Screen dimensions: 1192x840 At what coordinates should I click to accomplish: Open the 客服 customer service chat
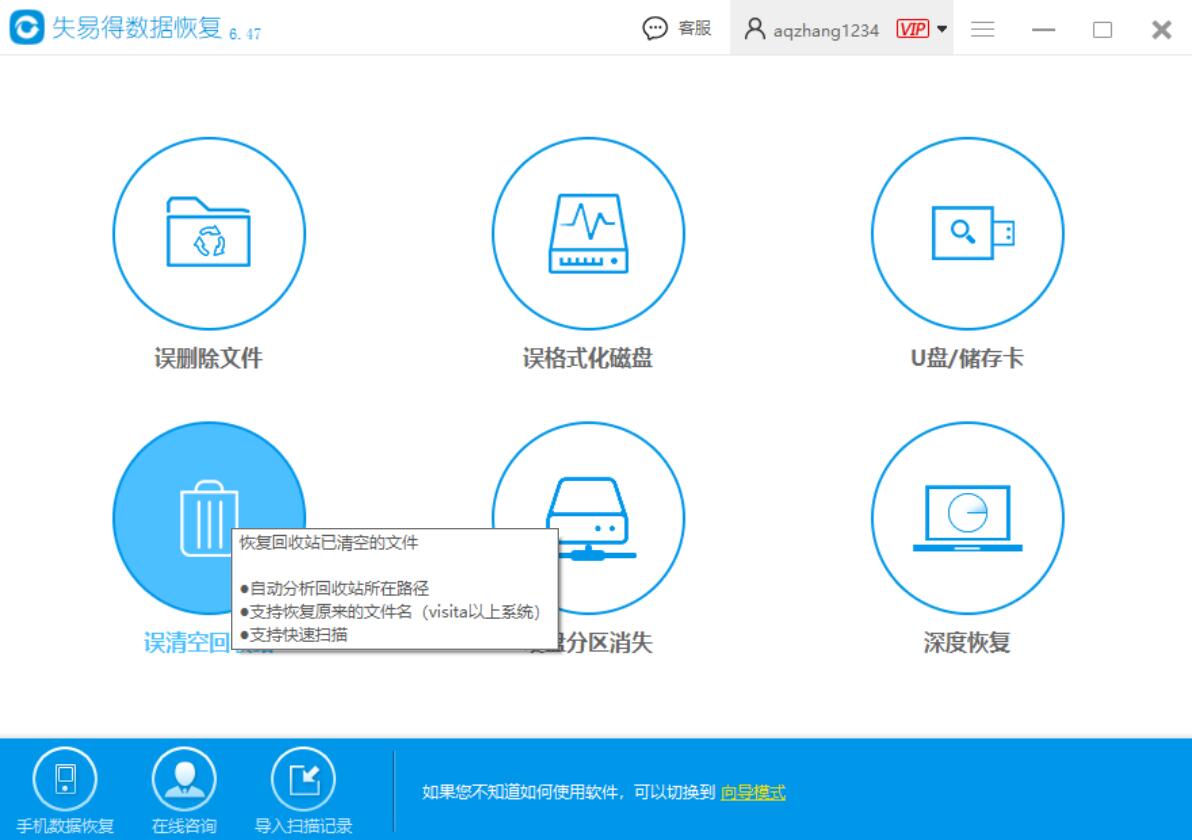click(696, 28)
